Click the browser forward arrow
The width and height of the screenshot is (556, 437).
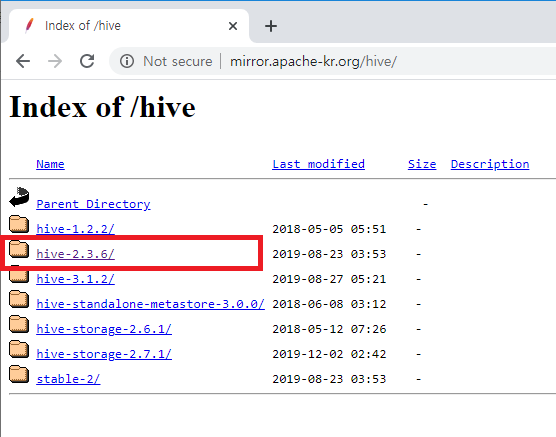coord(55,61)
